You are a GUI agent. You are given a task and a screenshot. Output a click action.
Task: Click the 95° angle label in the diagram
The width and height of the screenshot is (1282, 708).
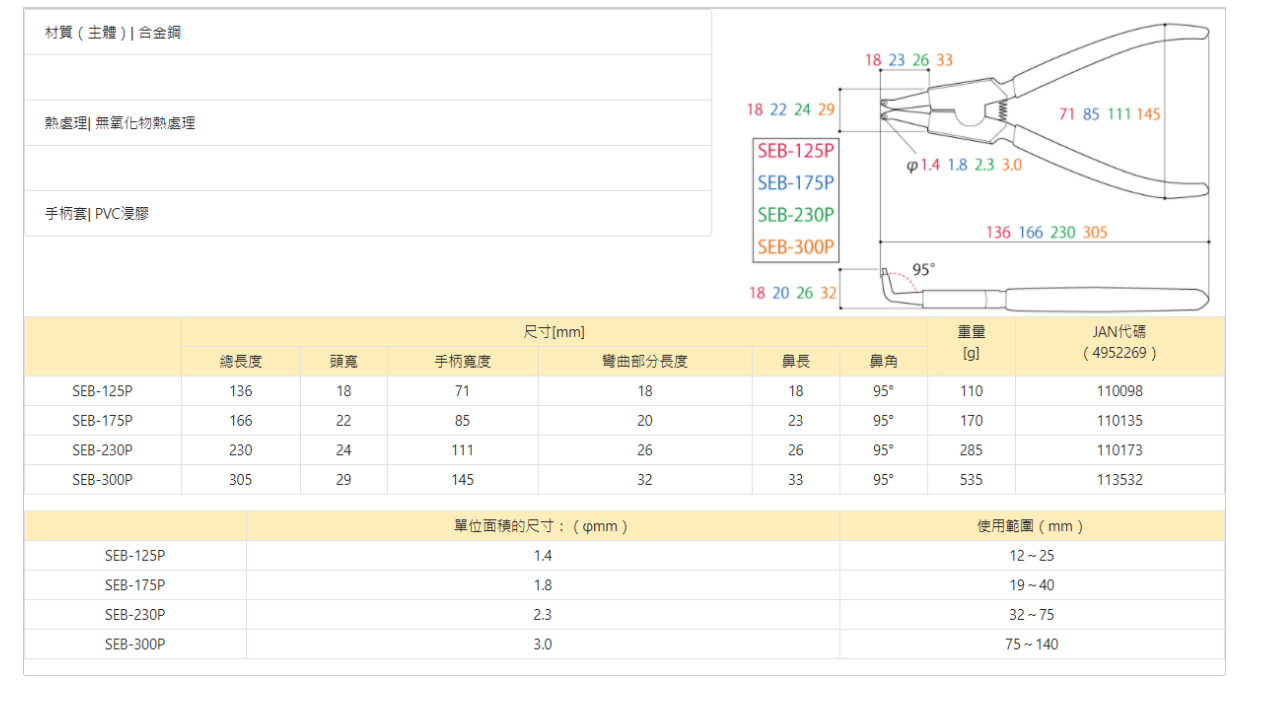923,270
